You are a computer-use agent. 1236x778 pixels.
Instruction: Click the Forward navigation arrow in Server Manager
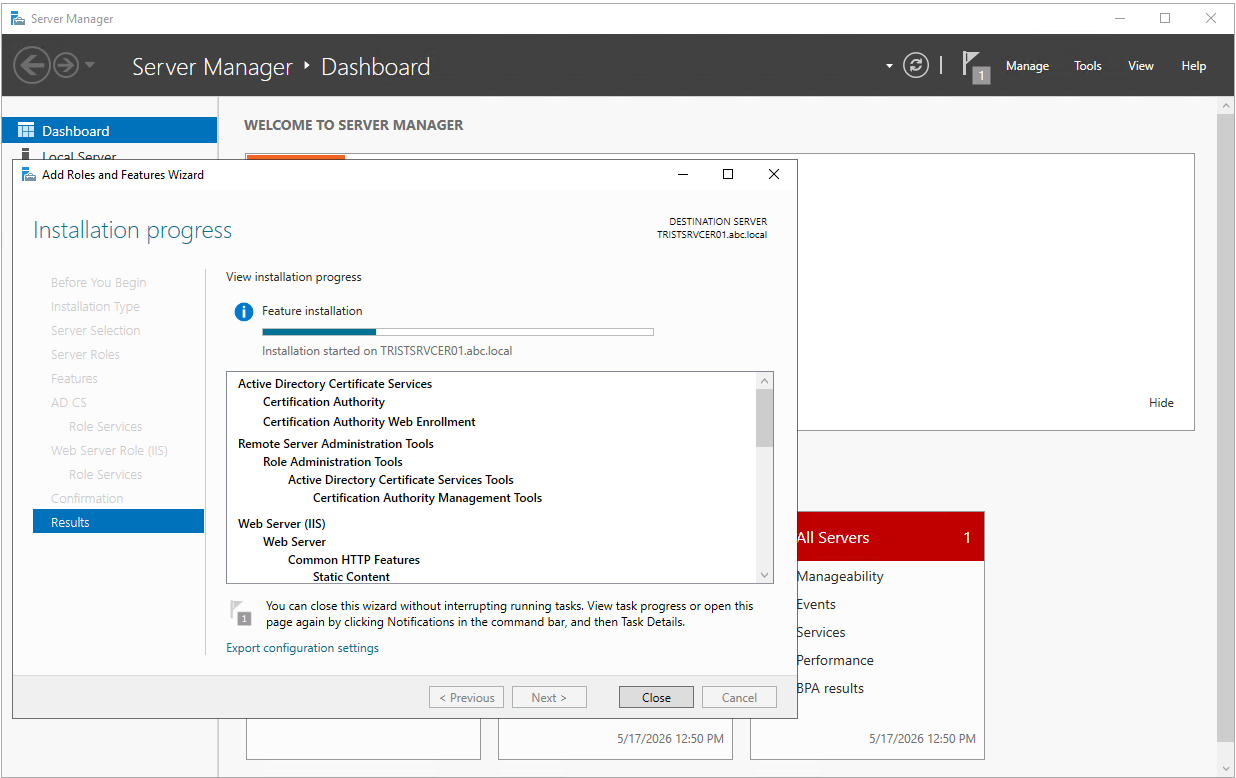[66, 66]
